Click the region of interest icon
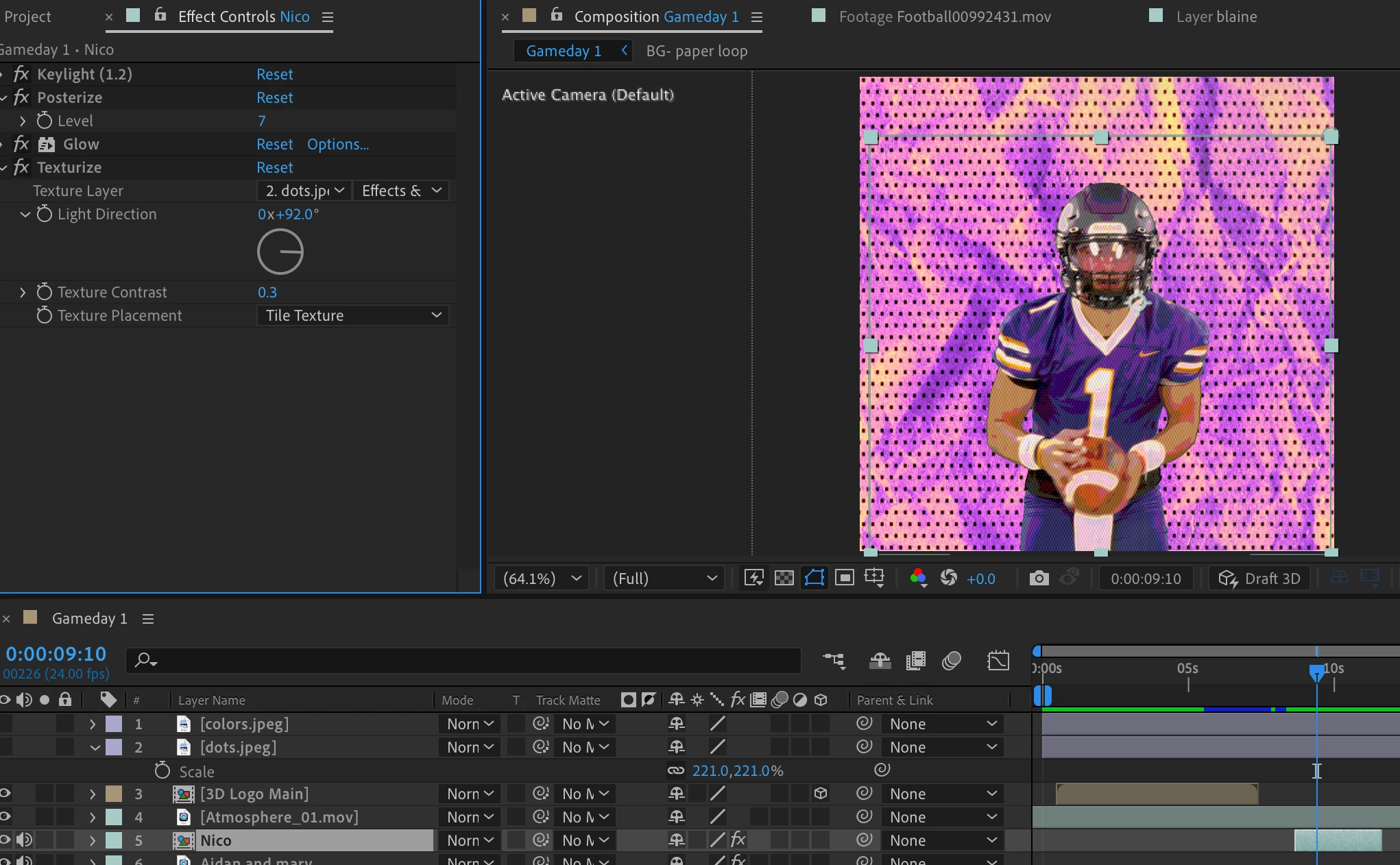This screenshot has width=1400, height=865. click(x=844, y=578)
